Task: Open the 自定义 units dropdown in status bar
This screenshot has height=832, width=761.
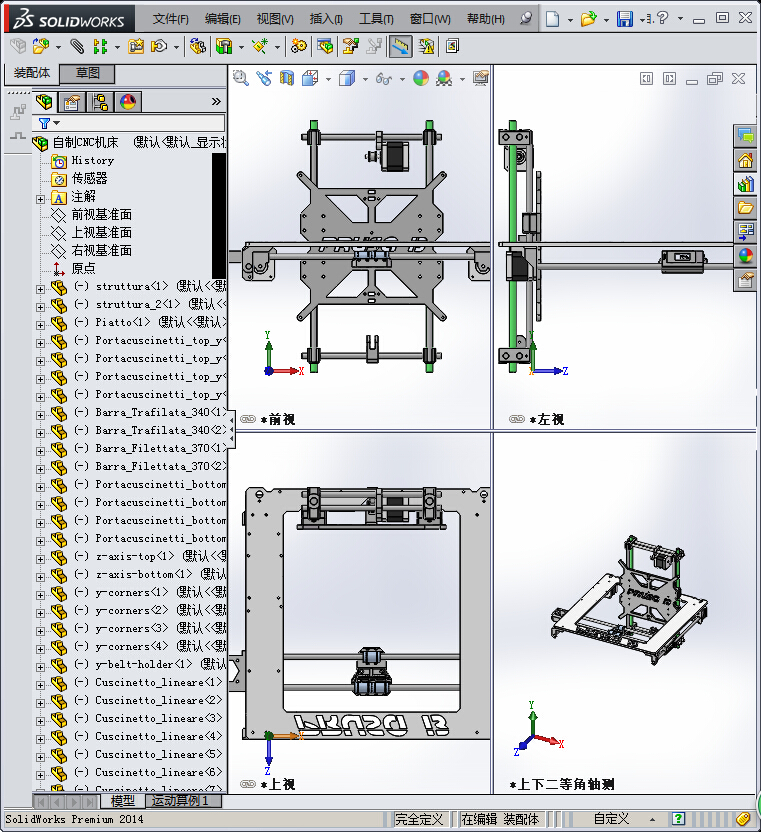Action: (624, 819)
